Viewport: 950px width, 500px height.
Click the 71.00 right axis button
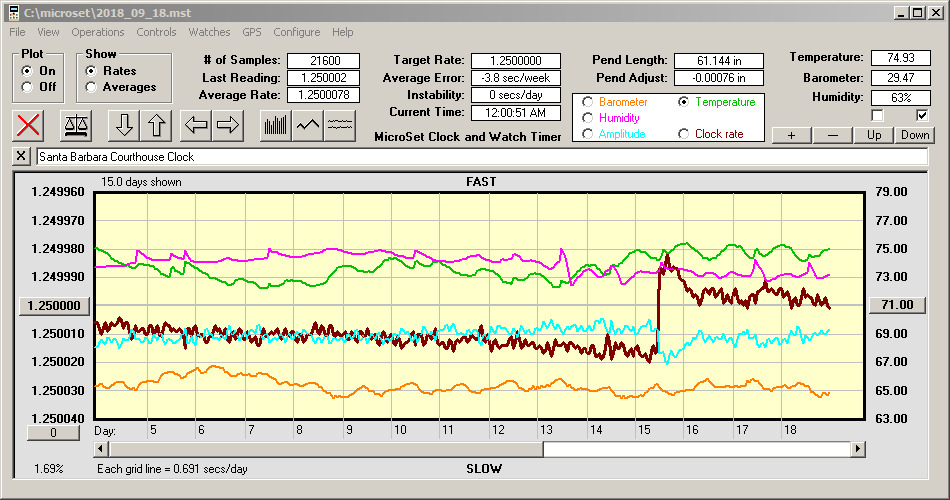(x=897, y=305)
